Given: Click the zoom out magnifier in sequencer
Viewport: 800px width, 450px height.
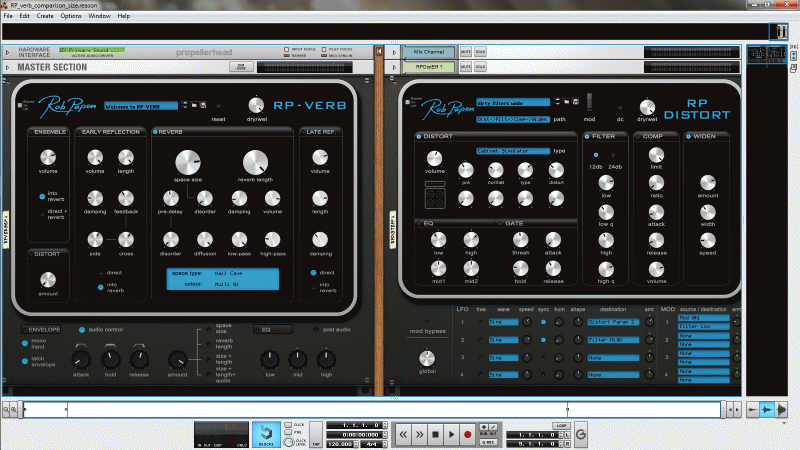Looking at the screenshot, I should 6,409.
